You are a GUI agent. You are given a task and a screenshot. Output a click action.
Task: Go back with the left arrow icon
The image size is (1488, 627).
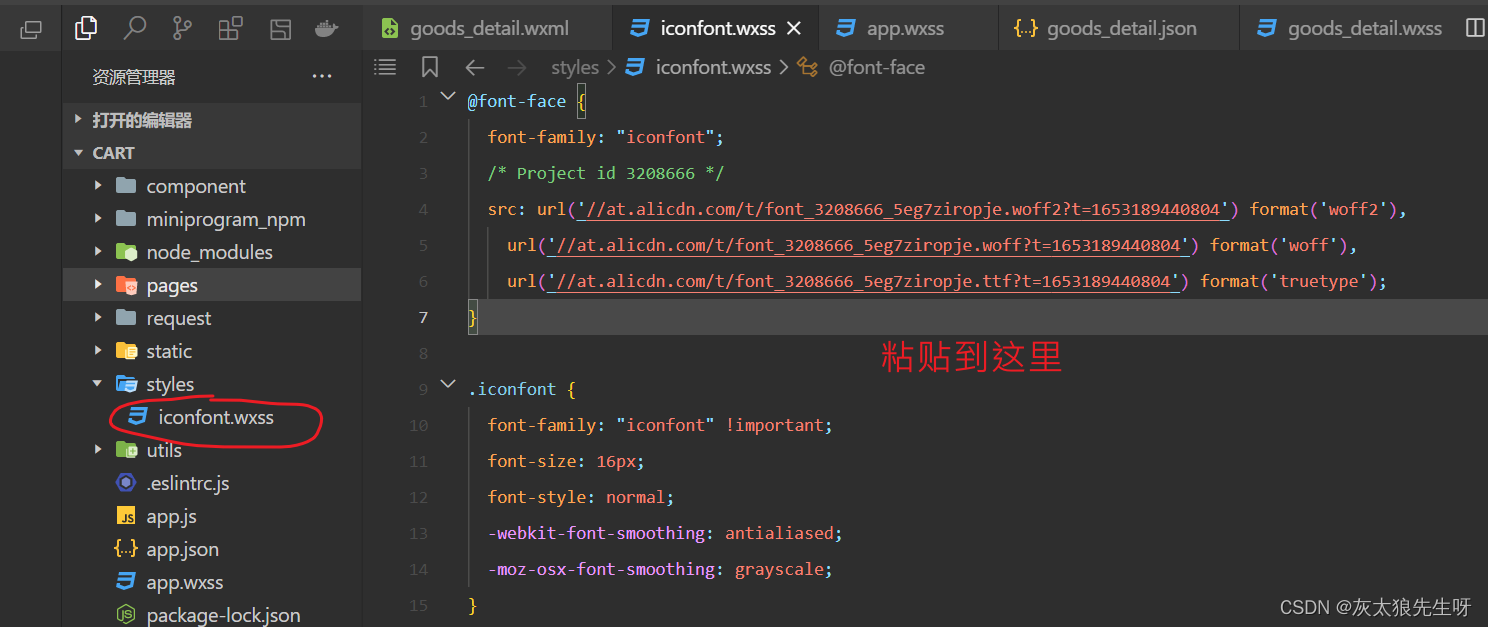(475, 68)
